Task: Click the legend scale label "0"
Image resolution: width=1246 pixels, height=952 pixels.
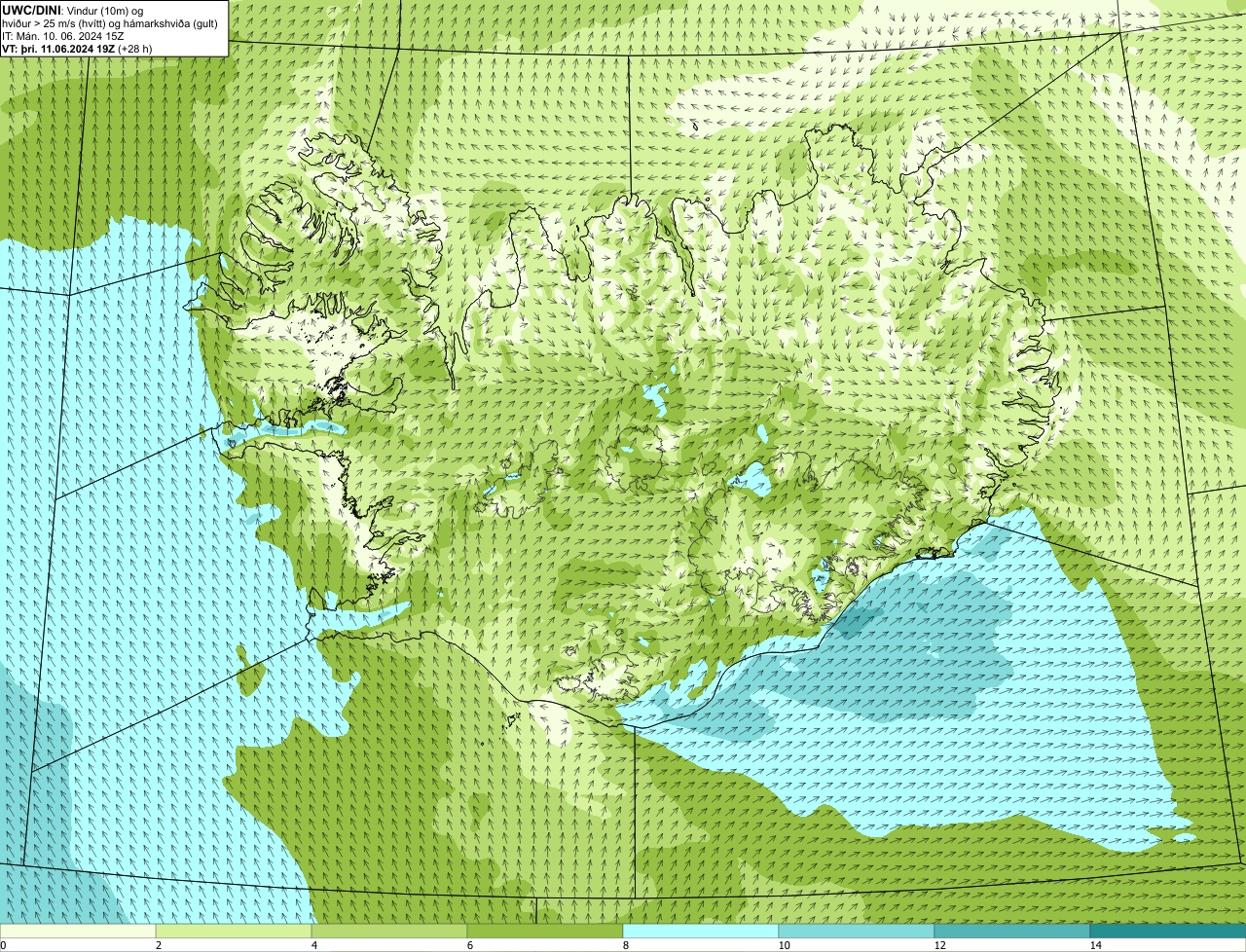Action: pos(3,945)
